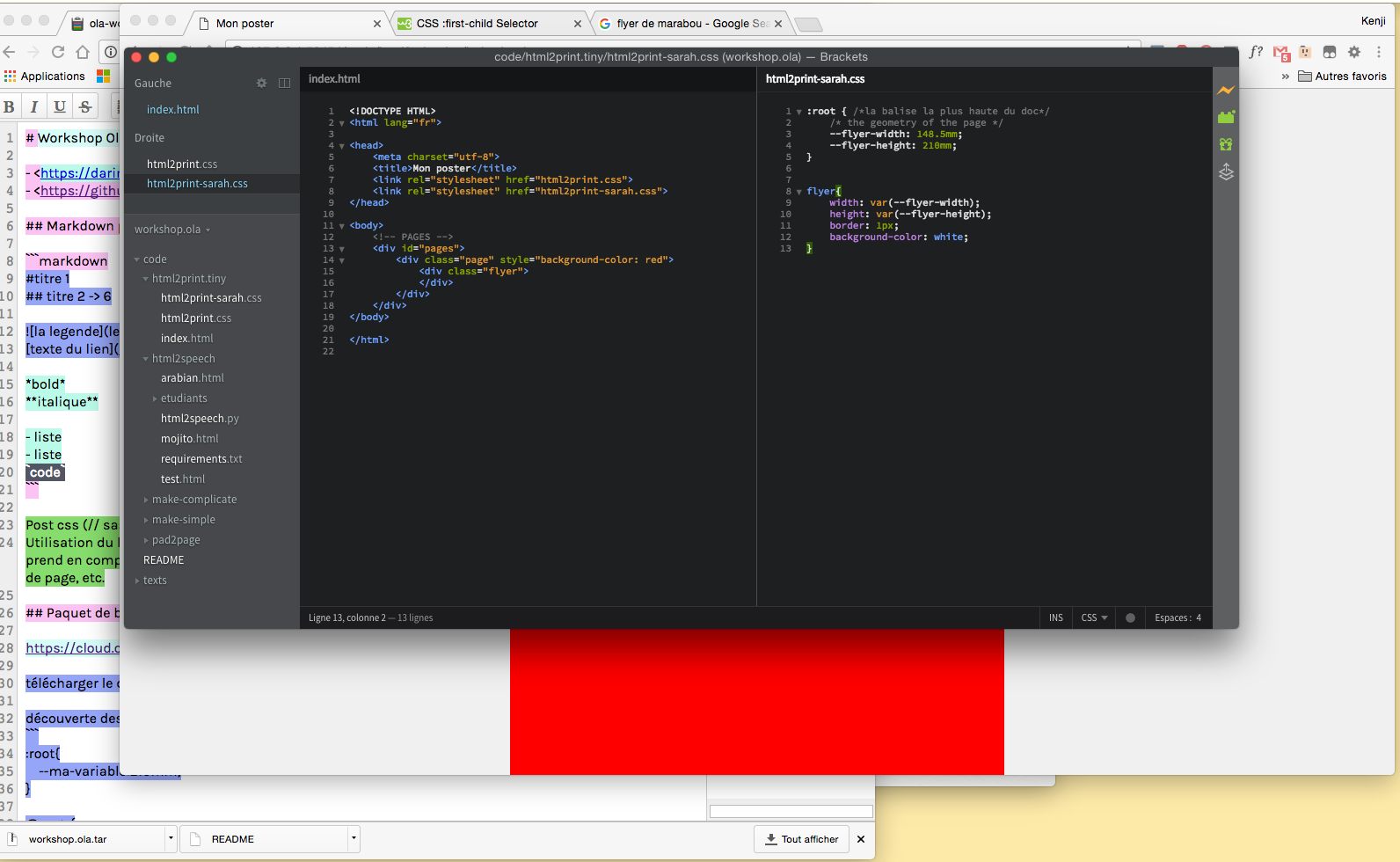Click the f? extension icon in Chrome

click(x=1256, y=52)
